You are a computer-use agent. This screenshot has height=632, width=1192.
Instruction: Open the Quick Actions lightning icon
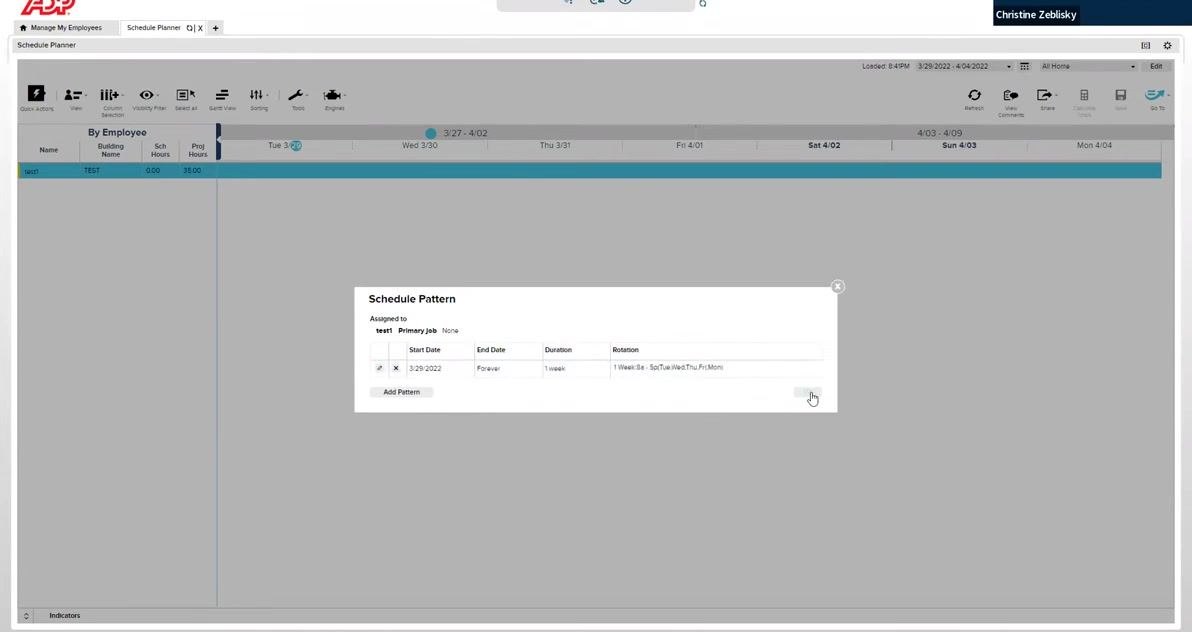pyautogui.click(x=36, y=94)
